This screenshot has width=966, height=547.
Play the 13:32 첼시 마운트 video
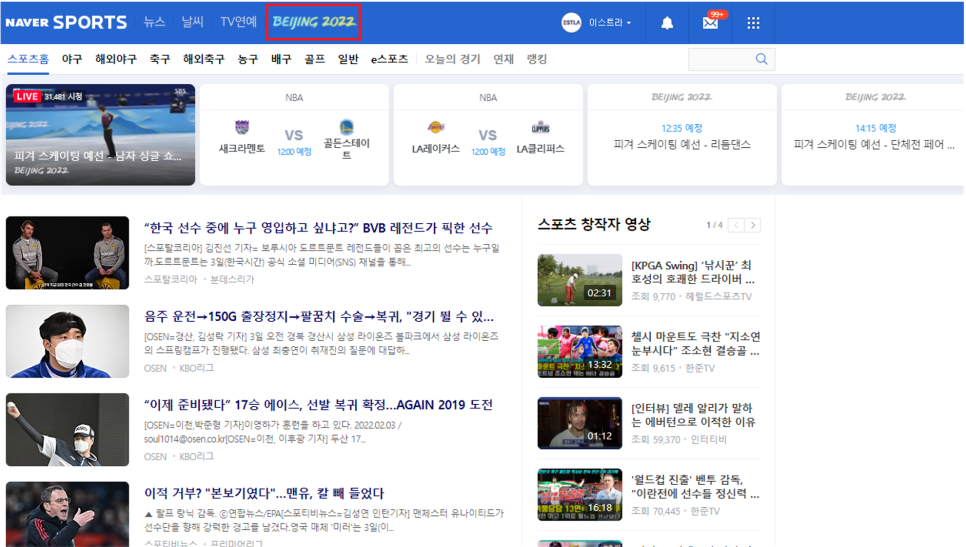pyautogui.click(x=580, y=352)
